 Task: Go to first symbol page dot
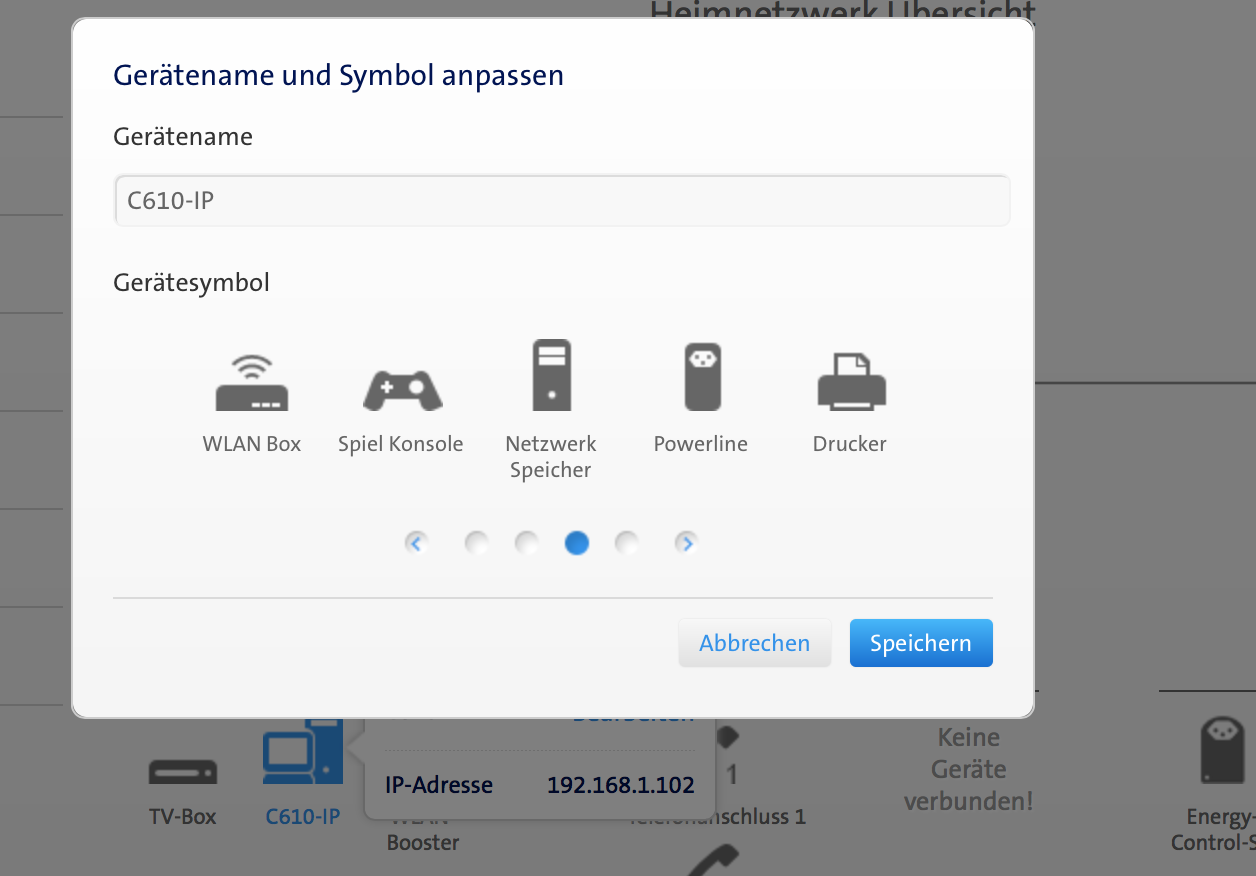pos(477,543)
